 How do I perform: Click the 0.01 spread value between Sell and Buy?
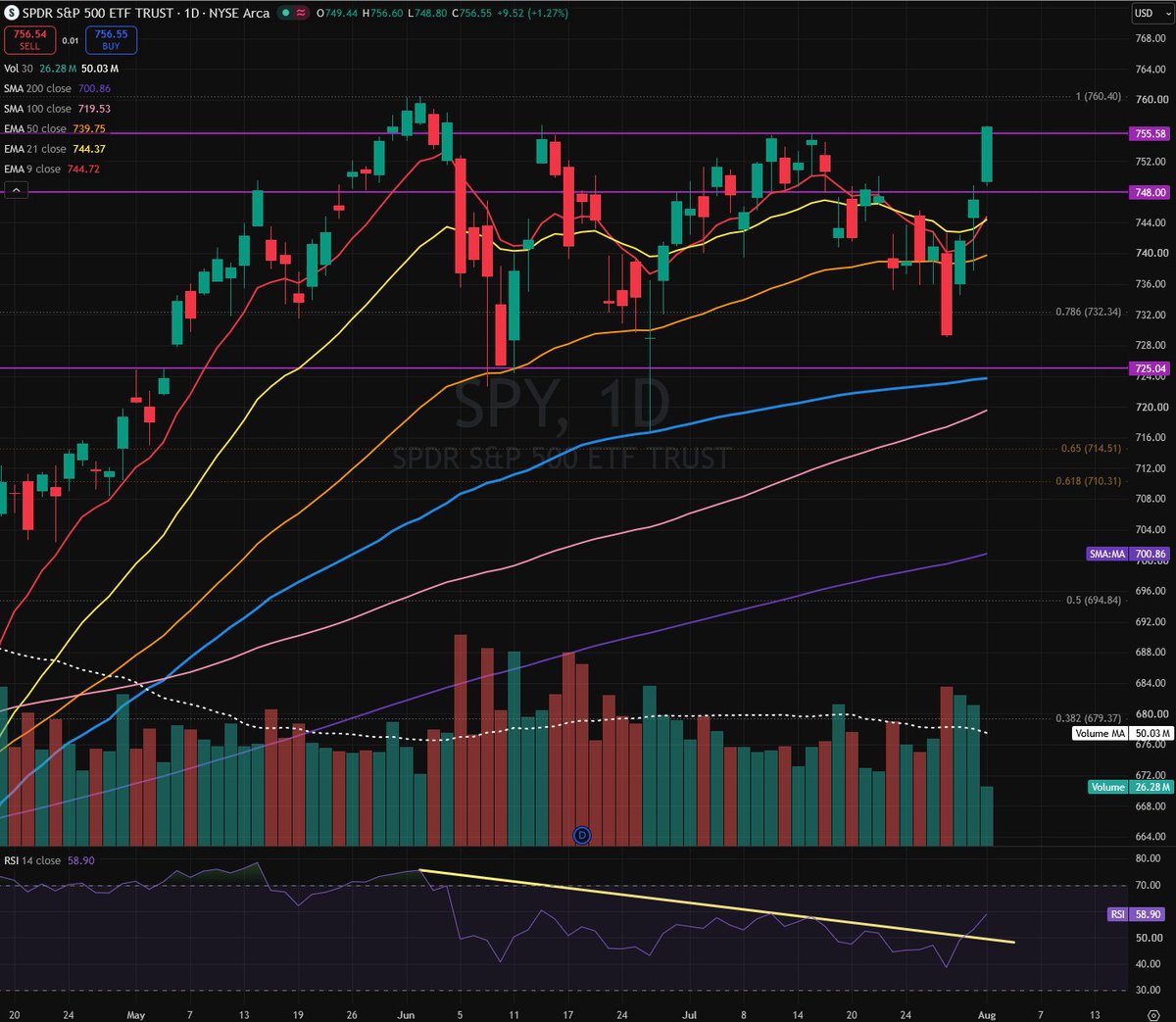(71, 40)
